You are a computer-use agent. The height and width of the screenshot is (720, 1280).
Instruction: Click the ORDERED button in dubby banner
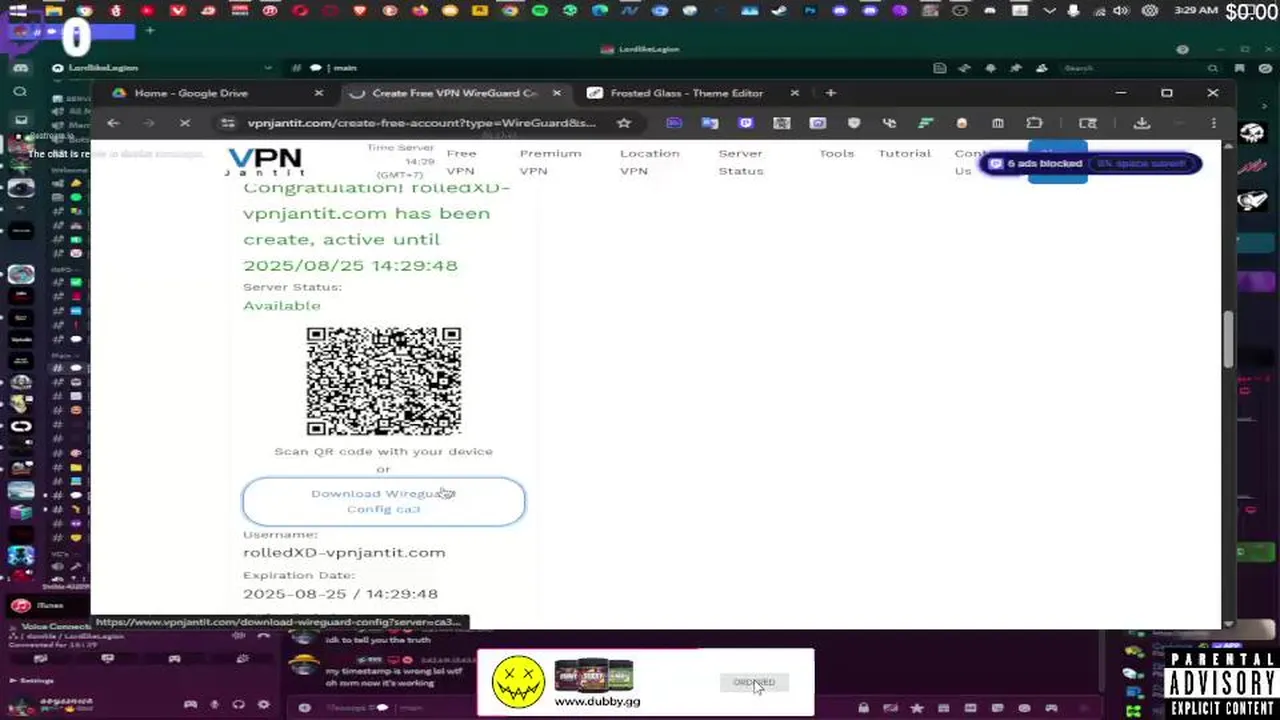(x=754, y=682)
